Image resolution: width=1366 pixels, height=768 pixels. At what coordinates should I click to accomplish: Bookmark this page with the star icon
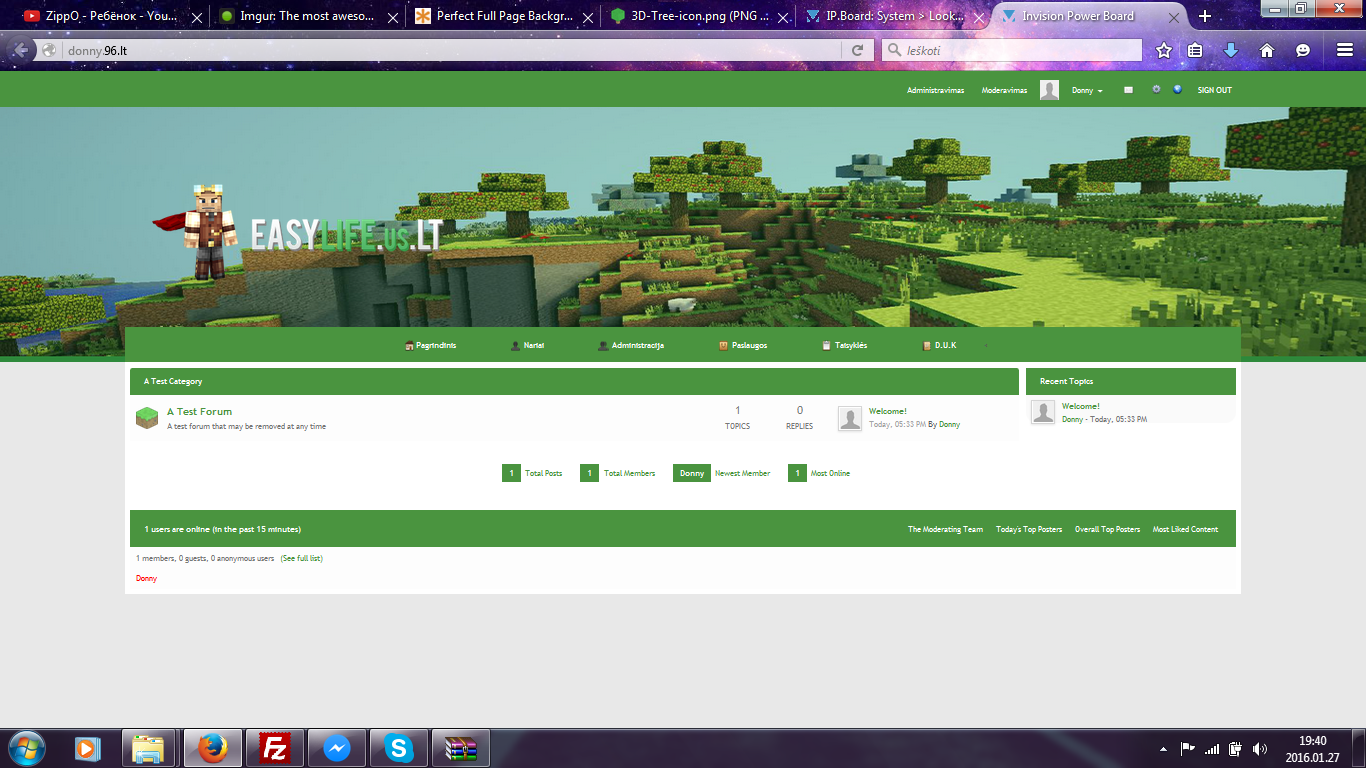1164,50
